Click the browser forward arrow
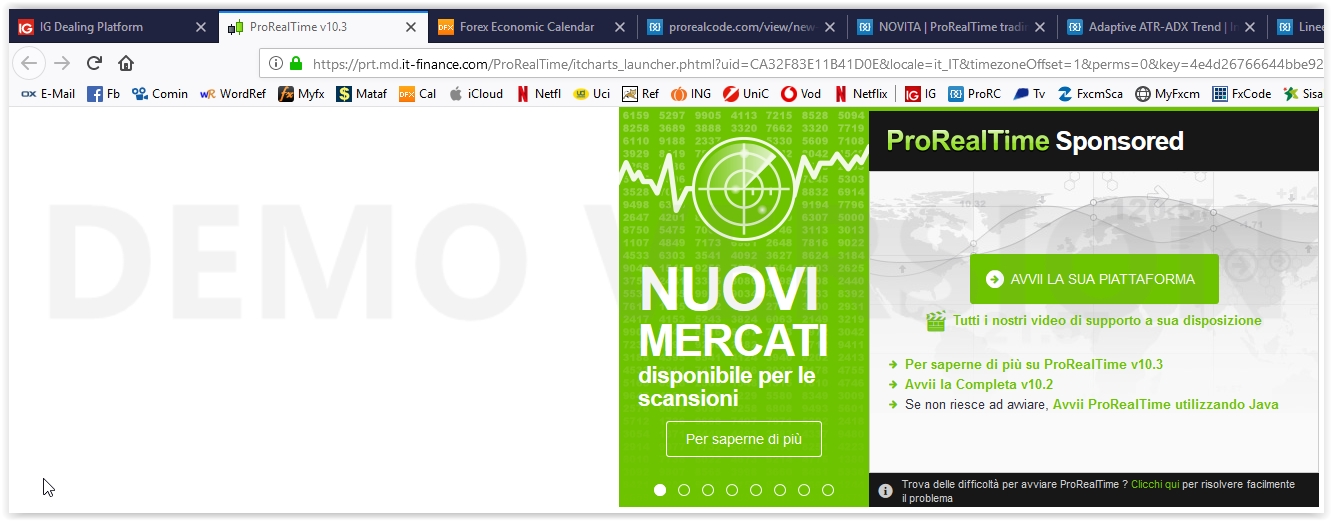The width and height of the screenshot is (1332, 521). click(x=62, y=63)
